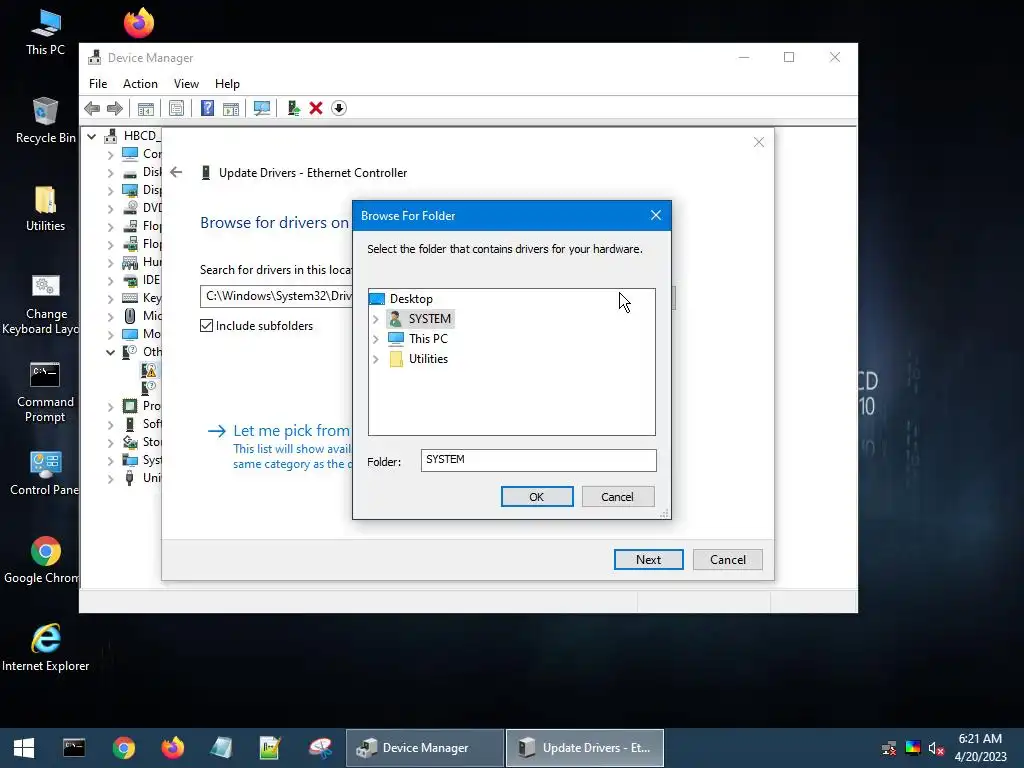
Task: Click the Properties toolbar icon
Action: click(176, 108)
